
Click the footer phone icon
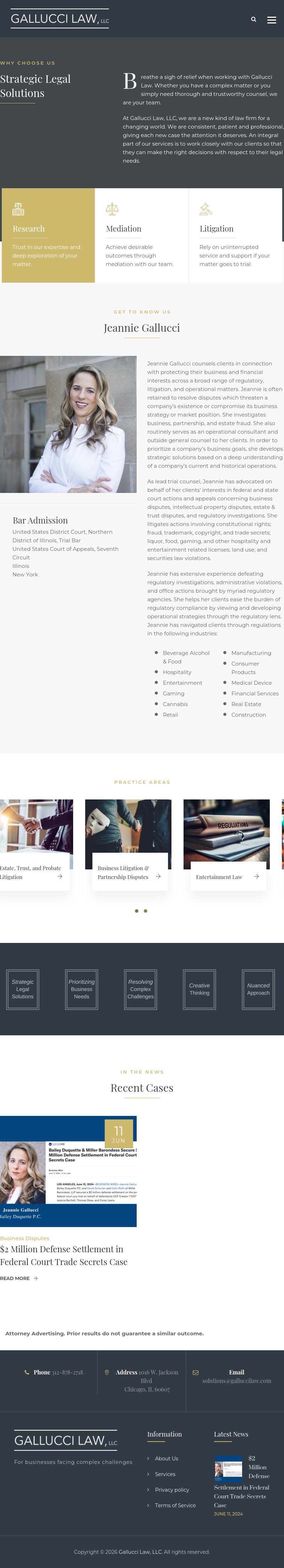click(27, 1372)
